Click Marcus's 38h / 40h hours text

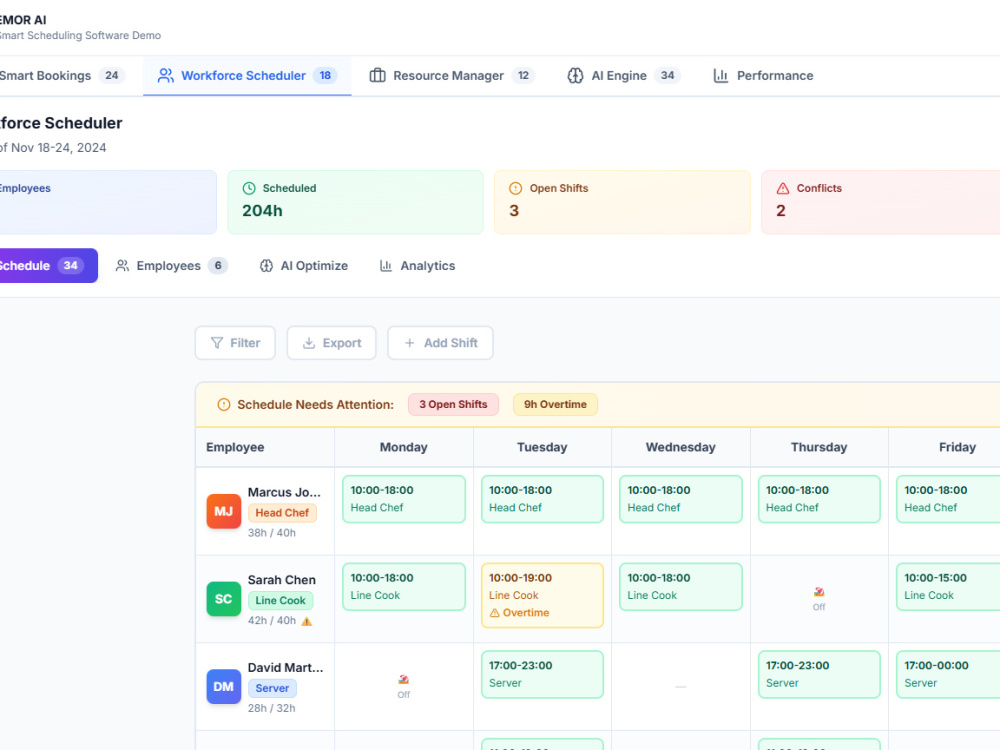tap(272, 533)
